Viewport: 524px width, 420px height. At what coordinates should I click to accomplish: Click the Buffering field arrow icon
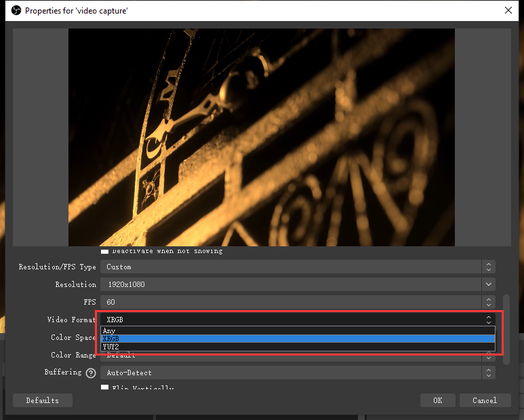click(489, 373)
